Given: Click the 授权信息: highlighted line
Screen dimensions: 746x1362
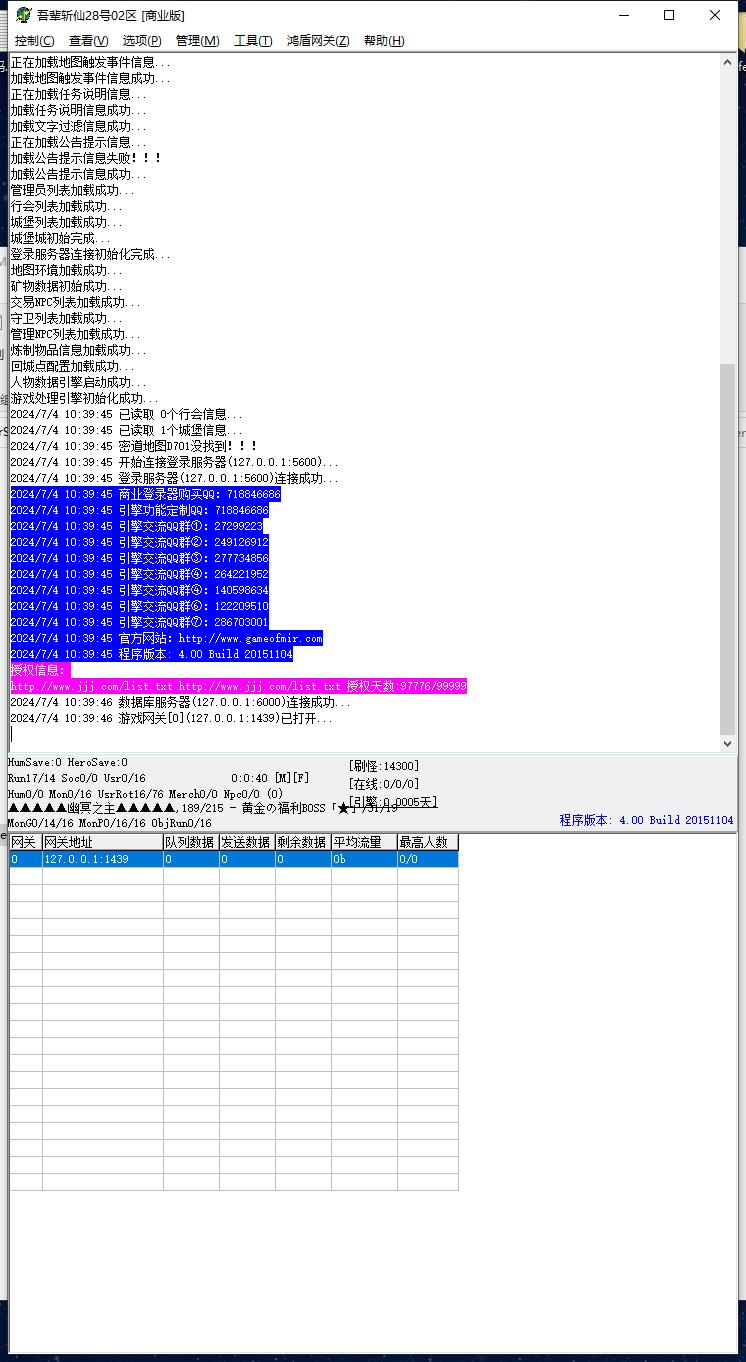Looking at the screenshot, I should tap(40, 670).
